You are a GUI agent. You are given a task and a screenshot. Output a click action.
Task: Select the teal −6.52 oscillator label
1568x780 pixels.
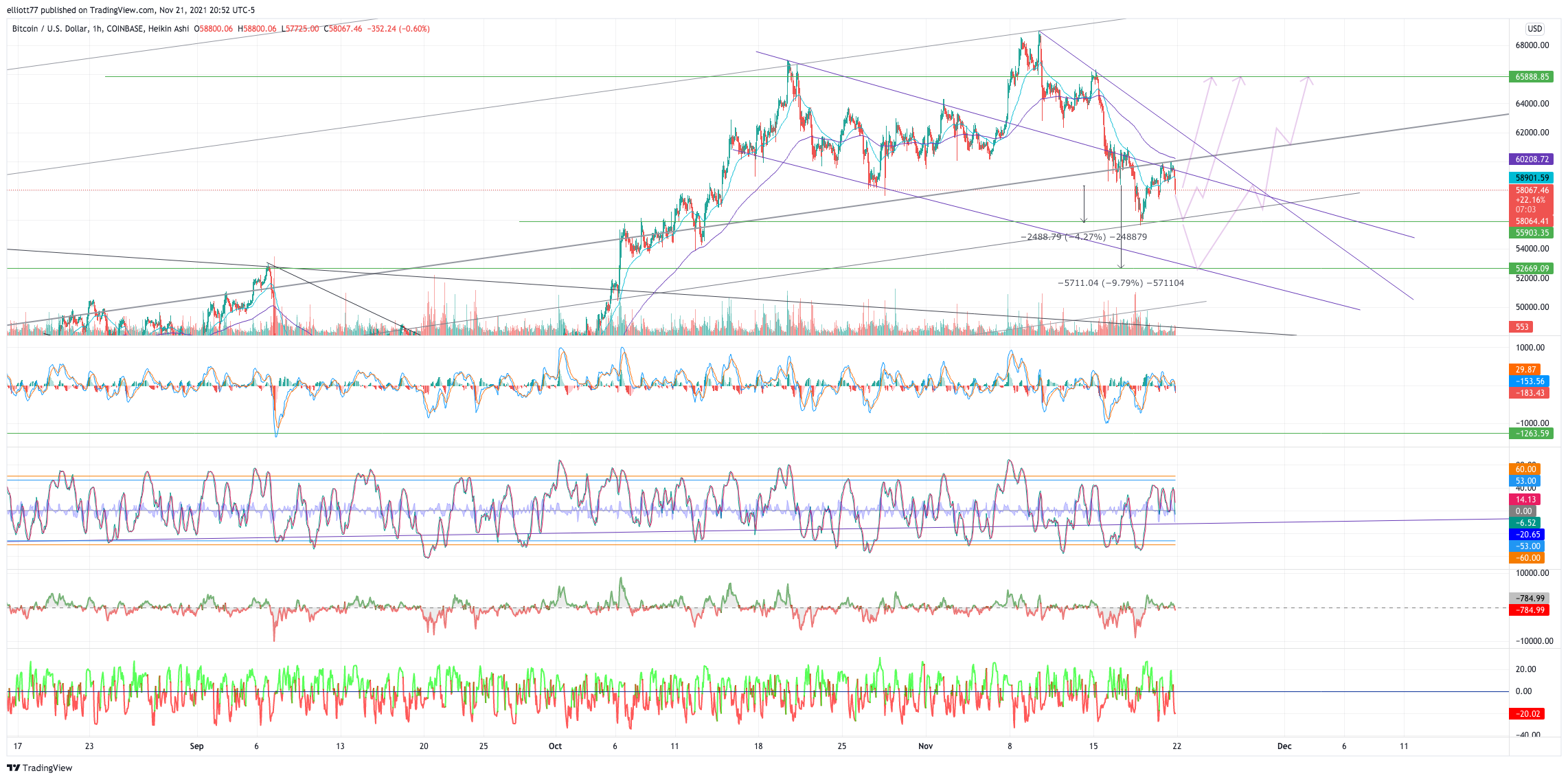pyautogui.click(x=1524, y=523)
